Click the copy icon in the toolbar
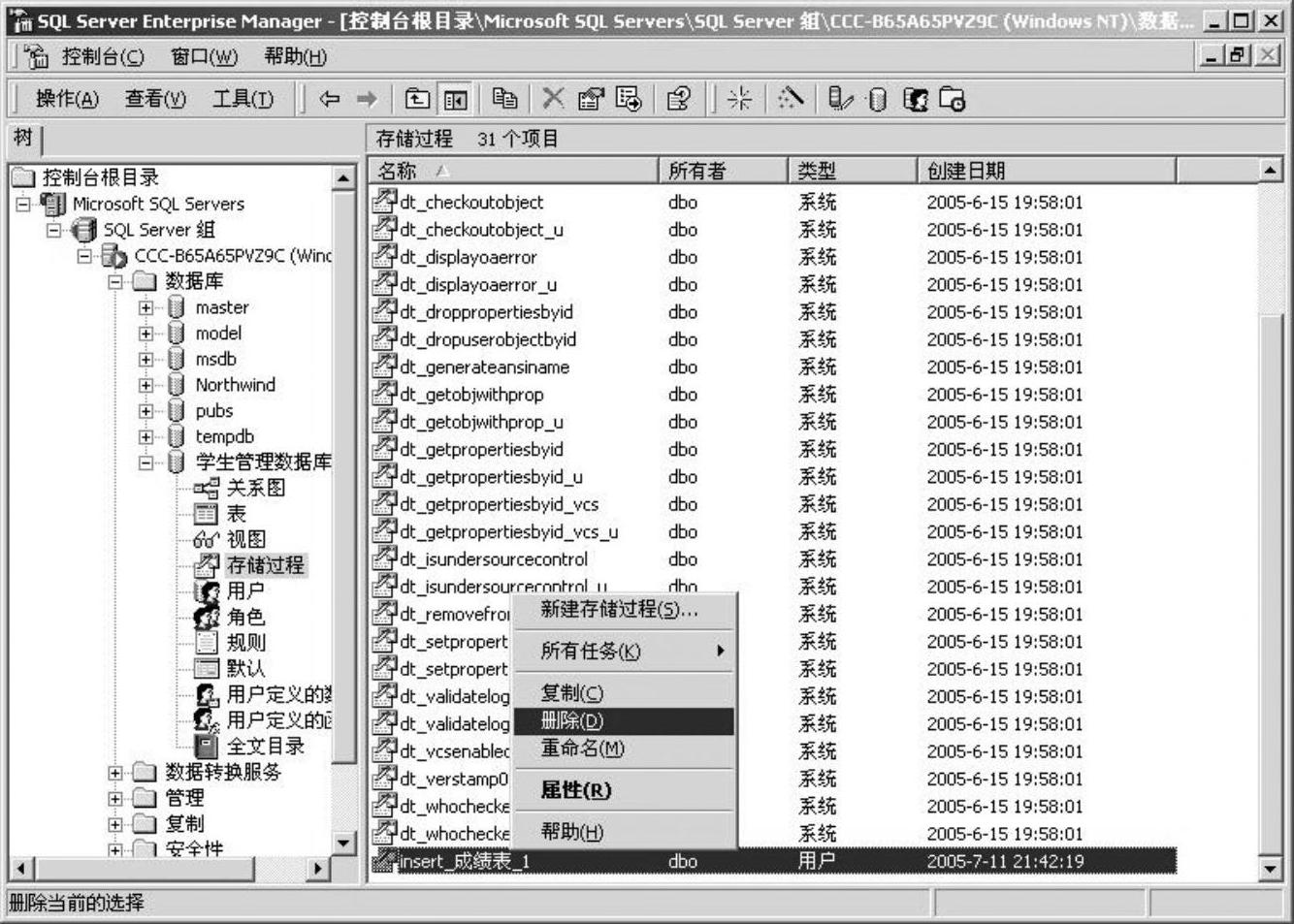Viewport: 1294px width, 924px height. [504, 99]
